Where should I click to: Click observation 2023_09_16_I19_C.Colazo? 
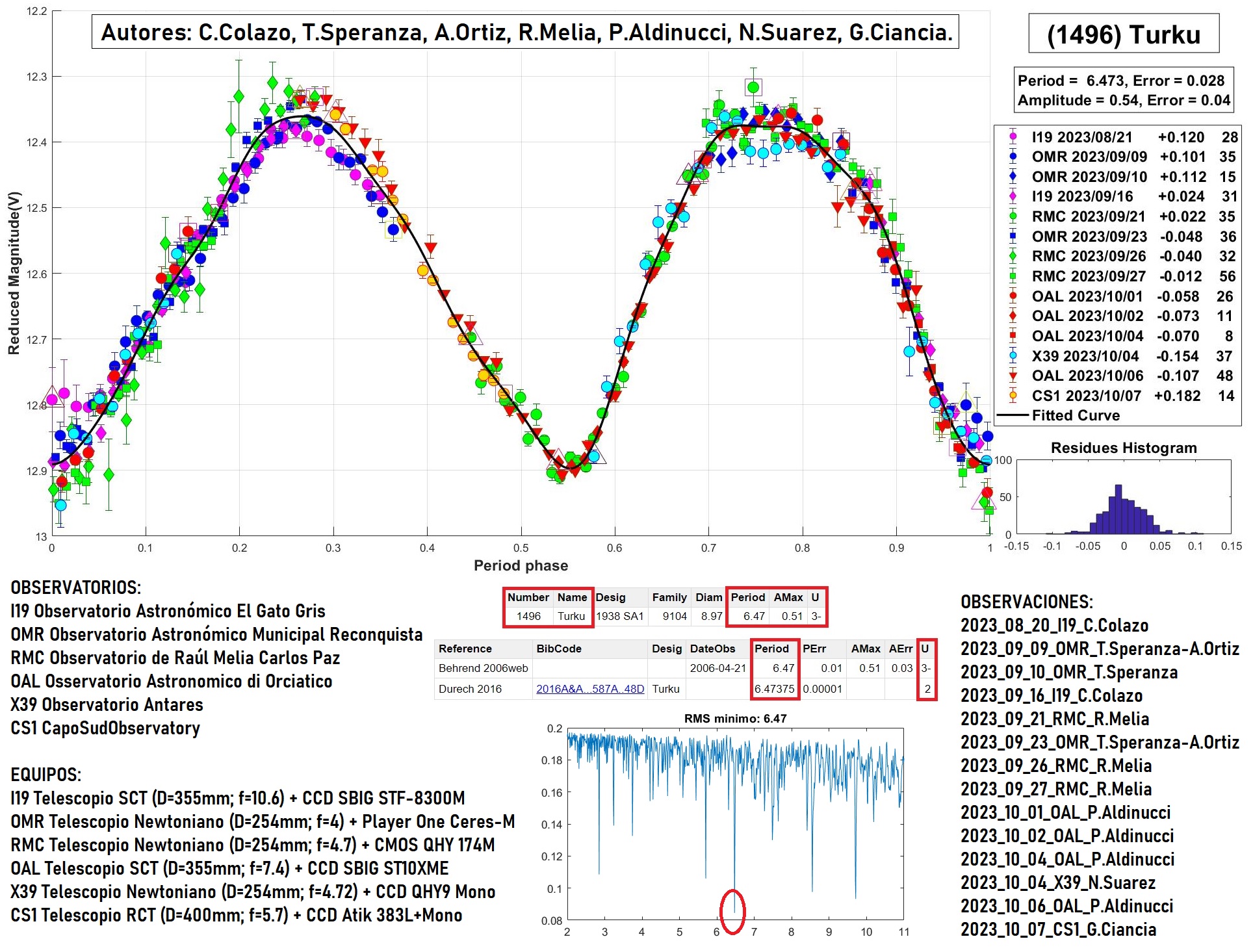1052,695
